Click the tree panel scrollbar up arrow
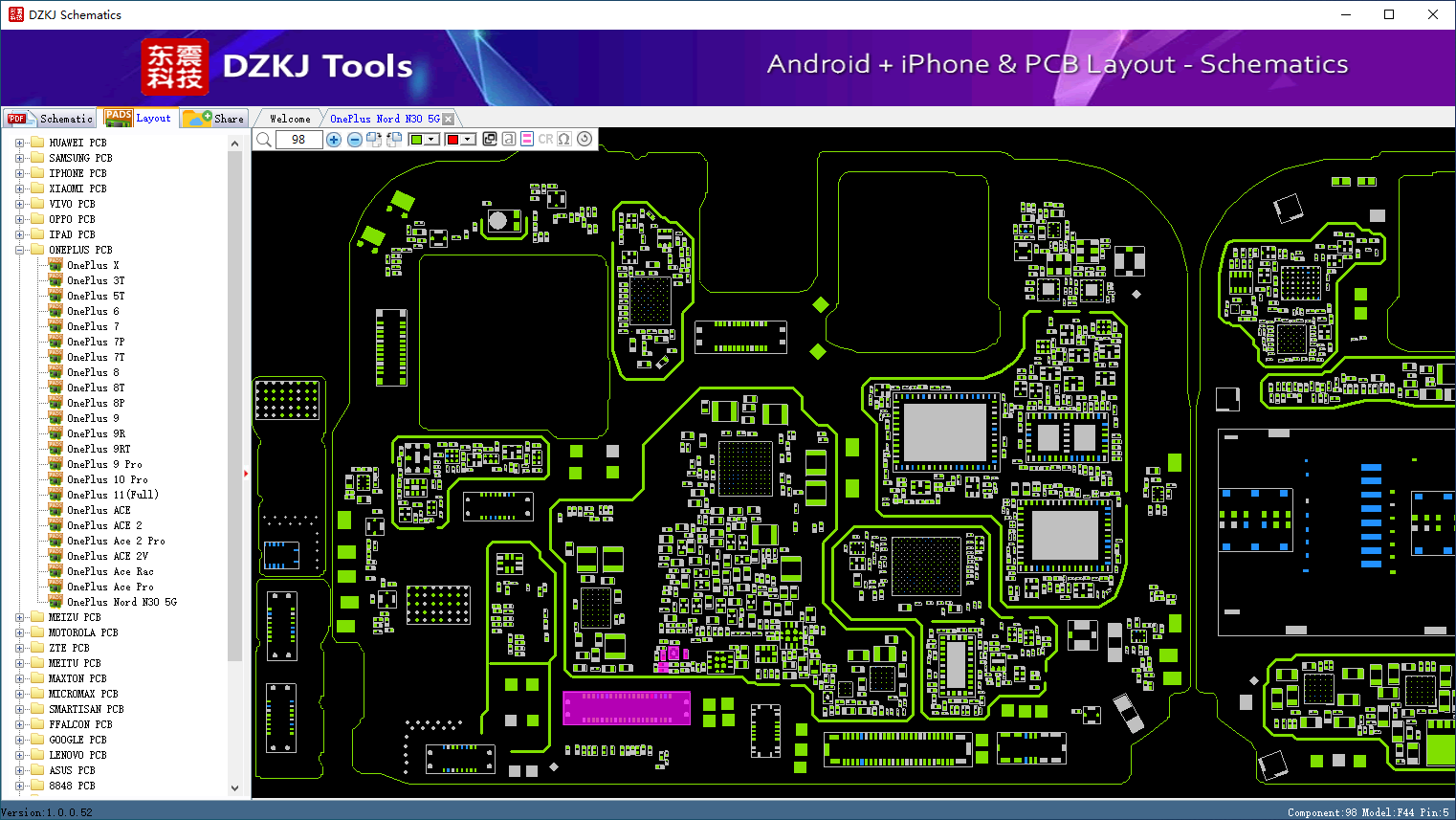 pyautogui.click(x=235, y=144)
